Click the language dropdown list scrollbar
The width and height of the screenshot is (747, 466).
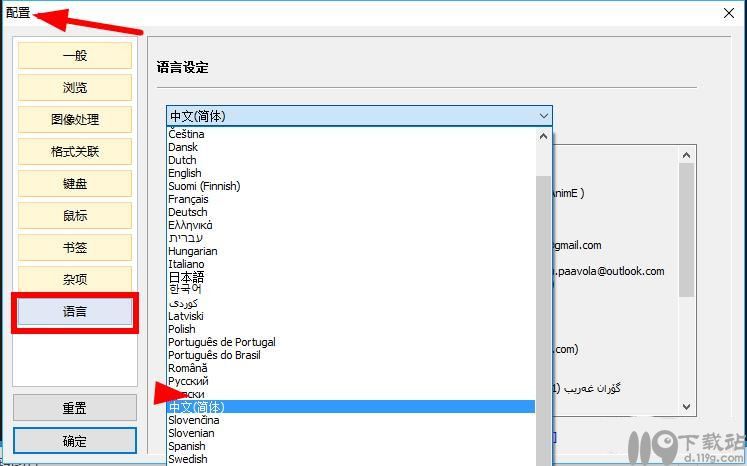point(544,300)
